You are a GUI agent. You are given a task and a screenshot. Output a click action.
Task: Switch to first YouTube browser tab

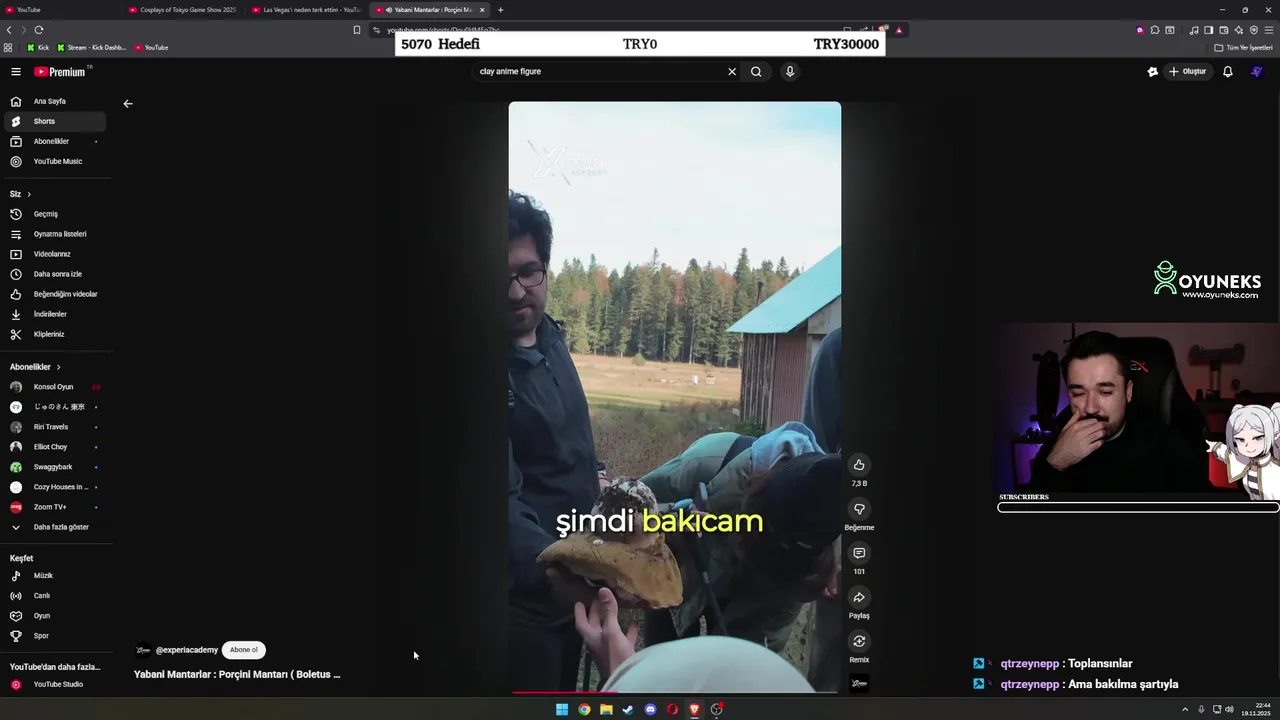coord(60,10)
